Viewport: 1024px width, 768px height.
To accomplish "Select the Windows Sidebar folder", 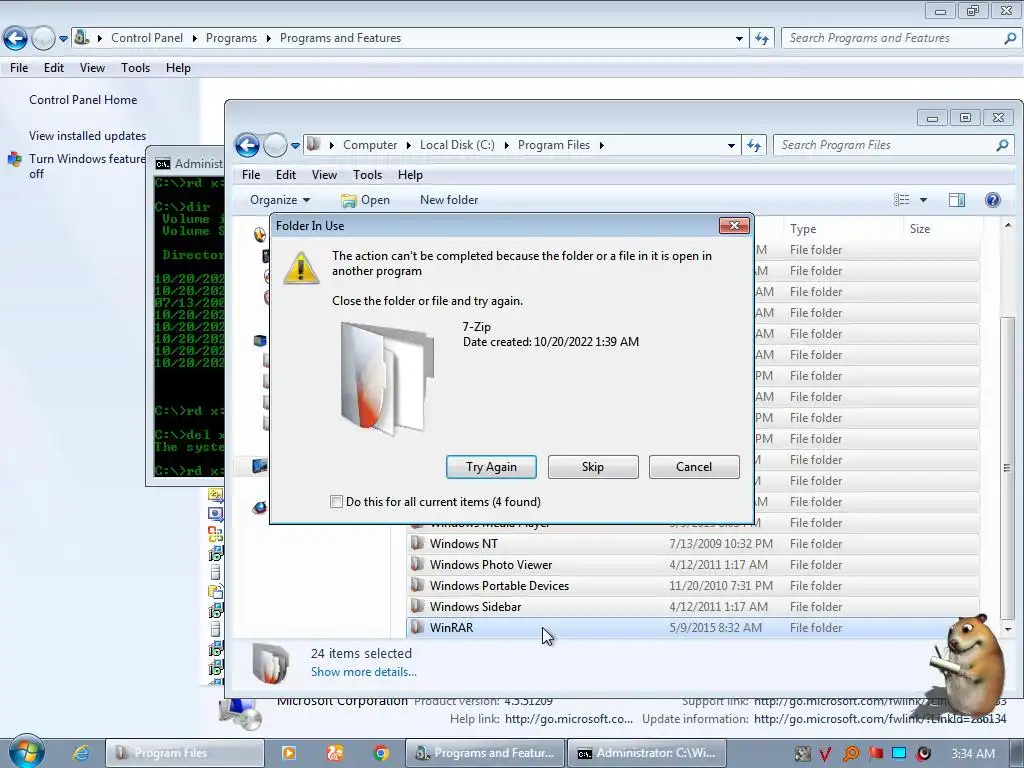I will pos(692,607).
